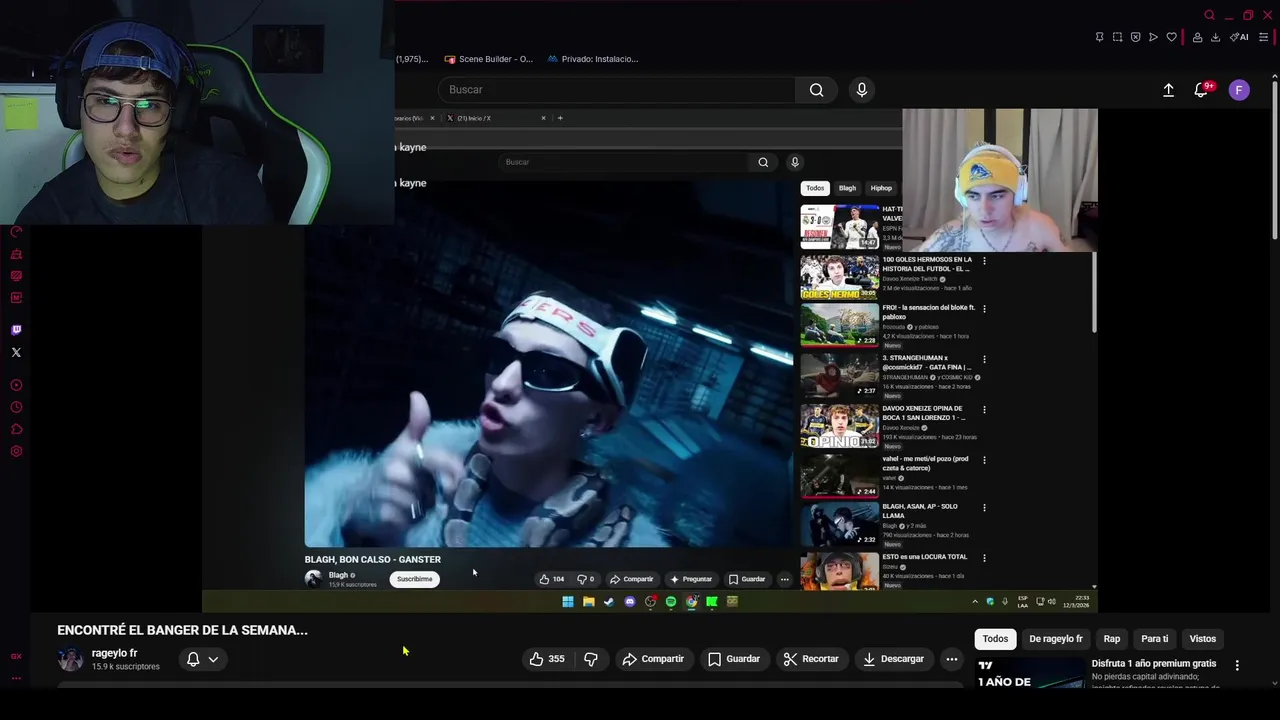Take a snapshot with the capture icon

(1117, 37)
